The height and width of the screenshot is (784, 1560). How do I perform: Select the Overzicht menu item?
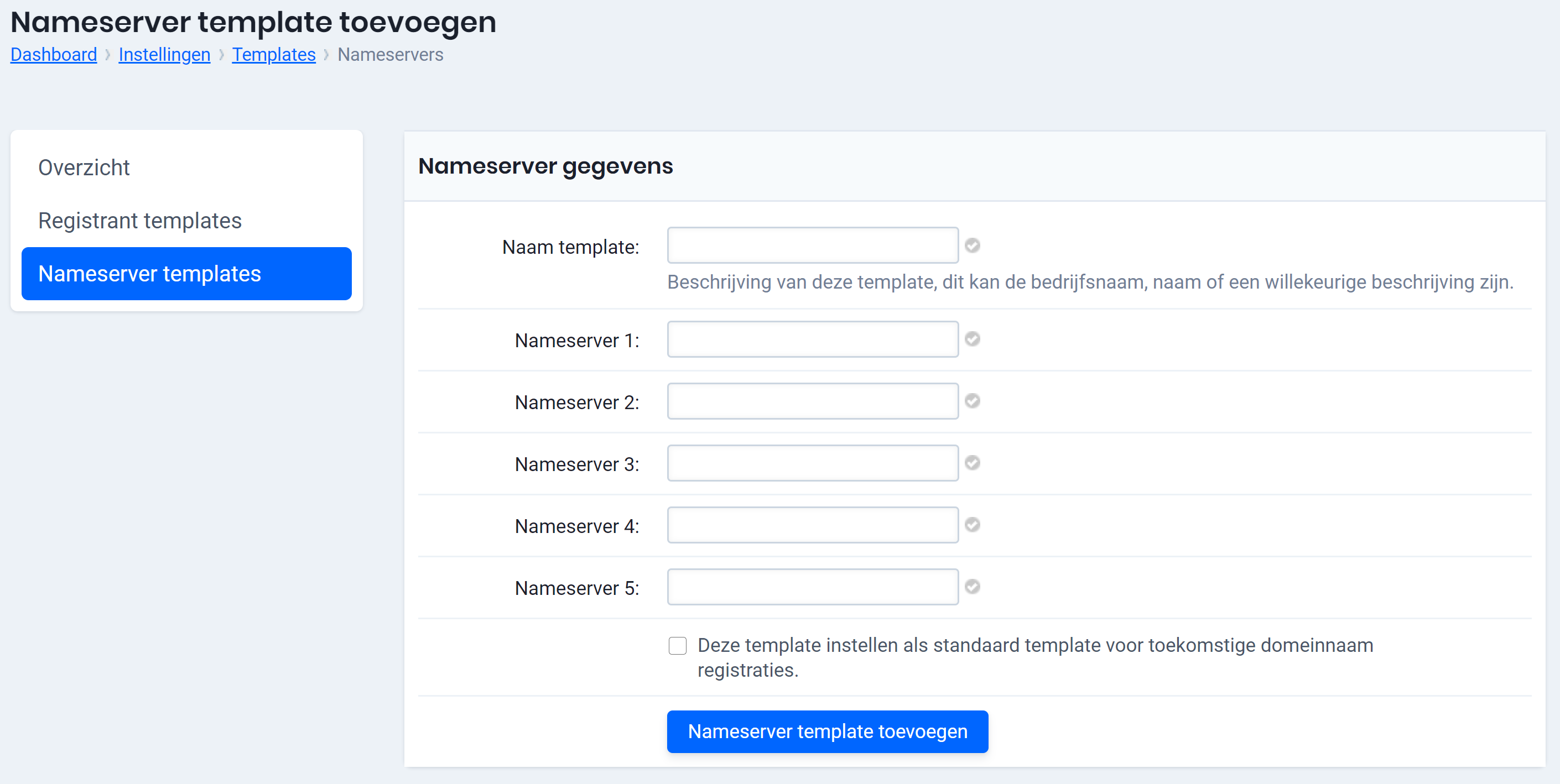85,167
